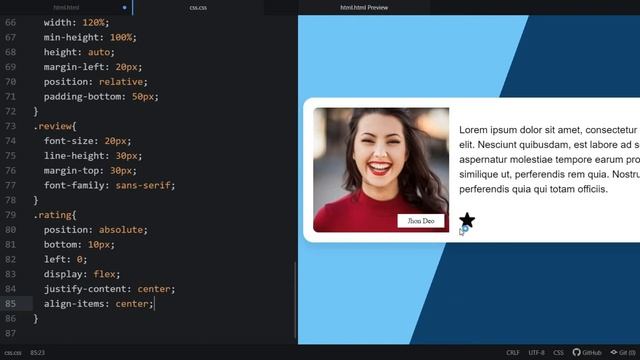Click the 'align-items: center;' code line

coord(98,304)
